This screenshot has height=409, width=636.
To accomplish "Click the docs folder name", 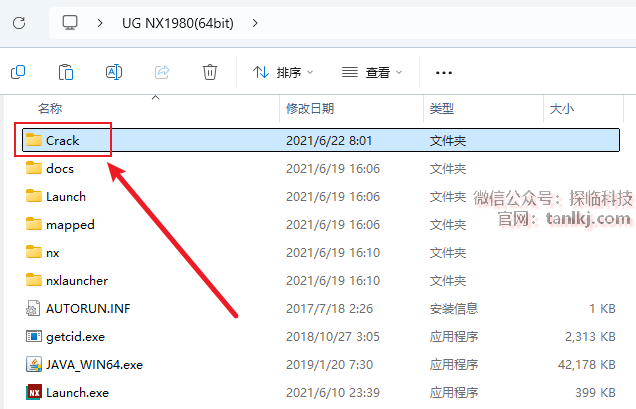I will (x=60, y=168).
